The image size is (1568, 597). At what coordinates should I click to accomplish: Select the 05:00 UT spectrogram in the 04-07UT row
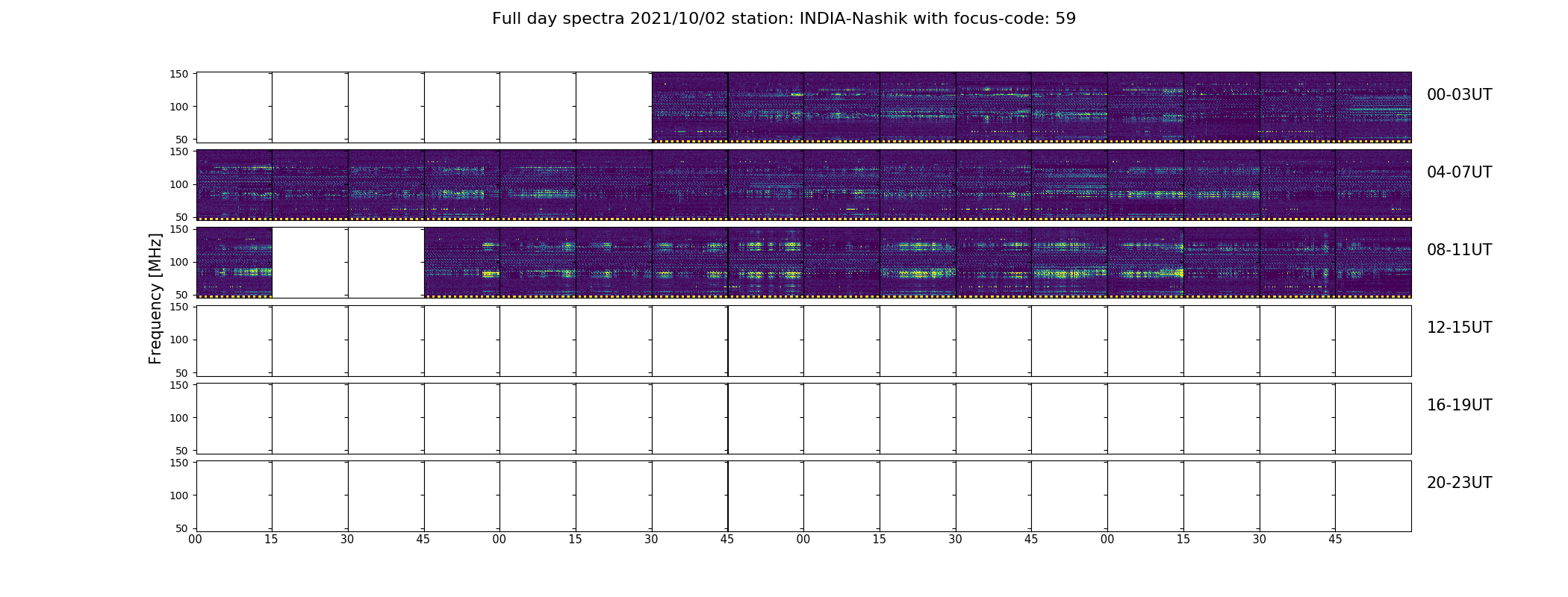tap(538, 185)
